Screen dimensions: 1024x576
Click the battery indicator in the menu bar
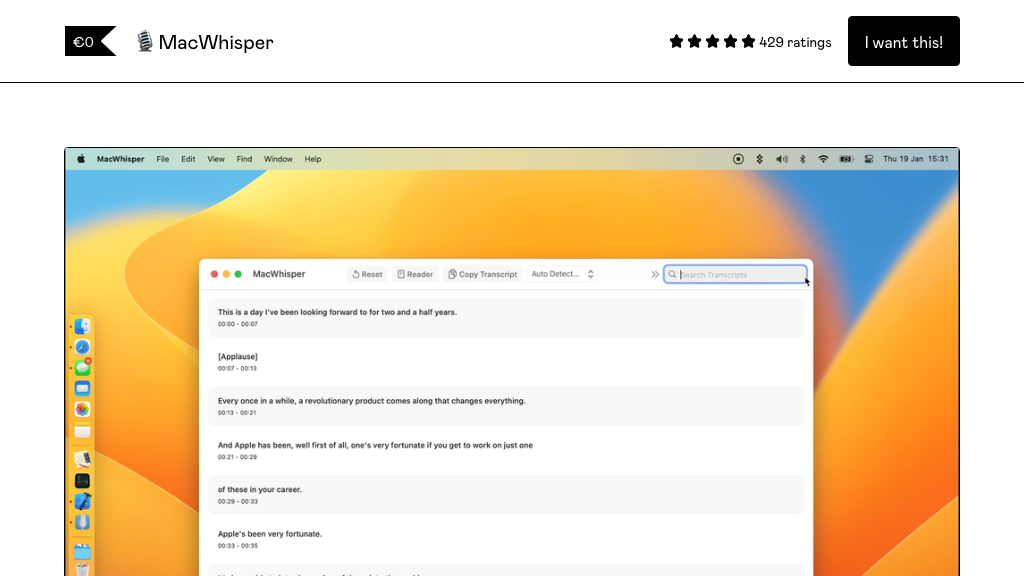click(847, 158)
